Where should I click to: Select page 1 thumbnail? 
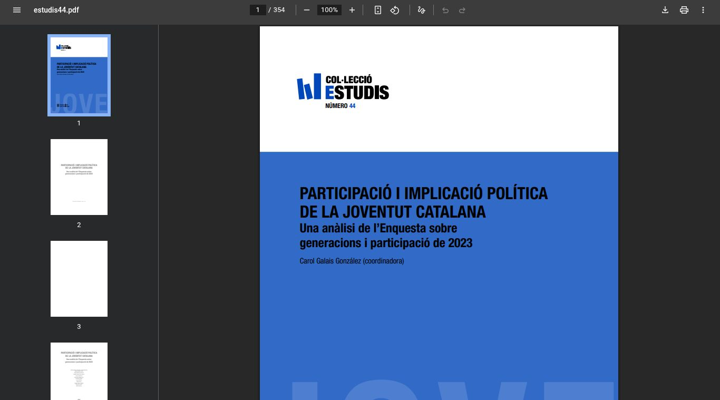pyautogui.click(x=79, y=76)
